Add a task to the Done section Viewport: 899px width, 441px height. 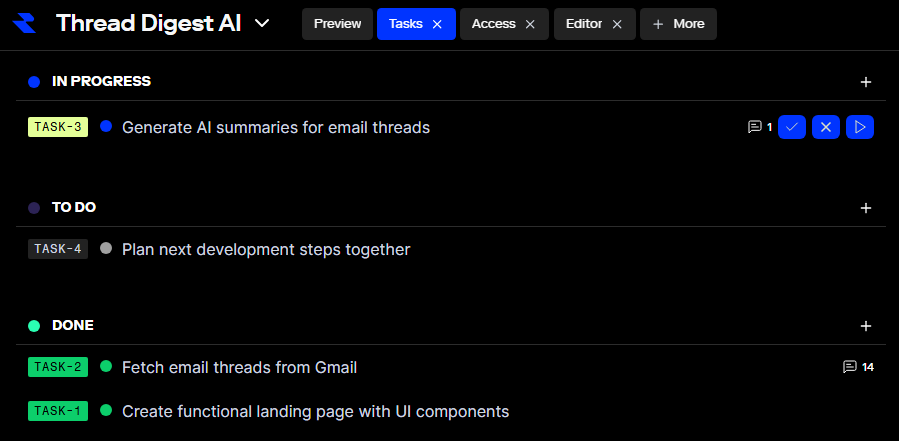pyautogui.click(x=866, y=326)
